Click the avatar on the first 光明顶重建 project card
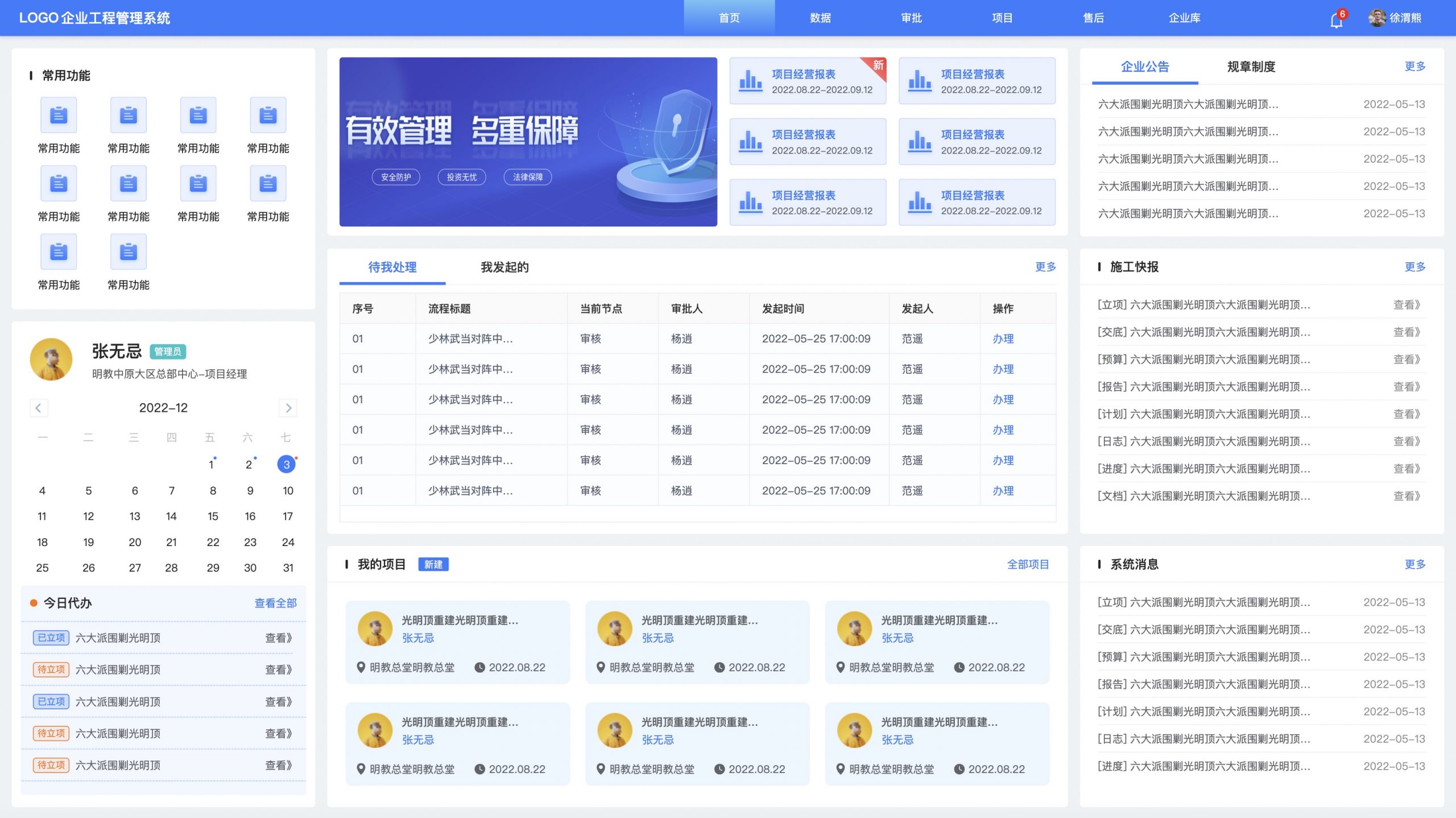 375,629
